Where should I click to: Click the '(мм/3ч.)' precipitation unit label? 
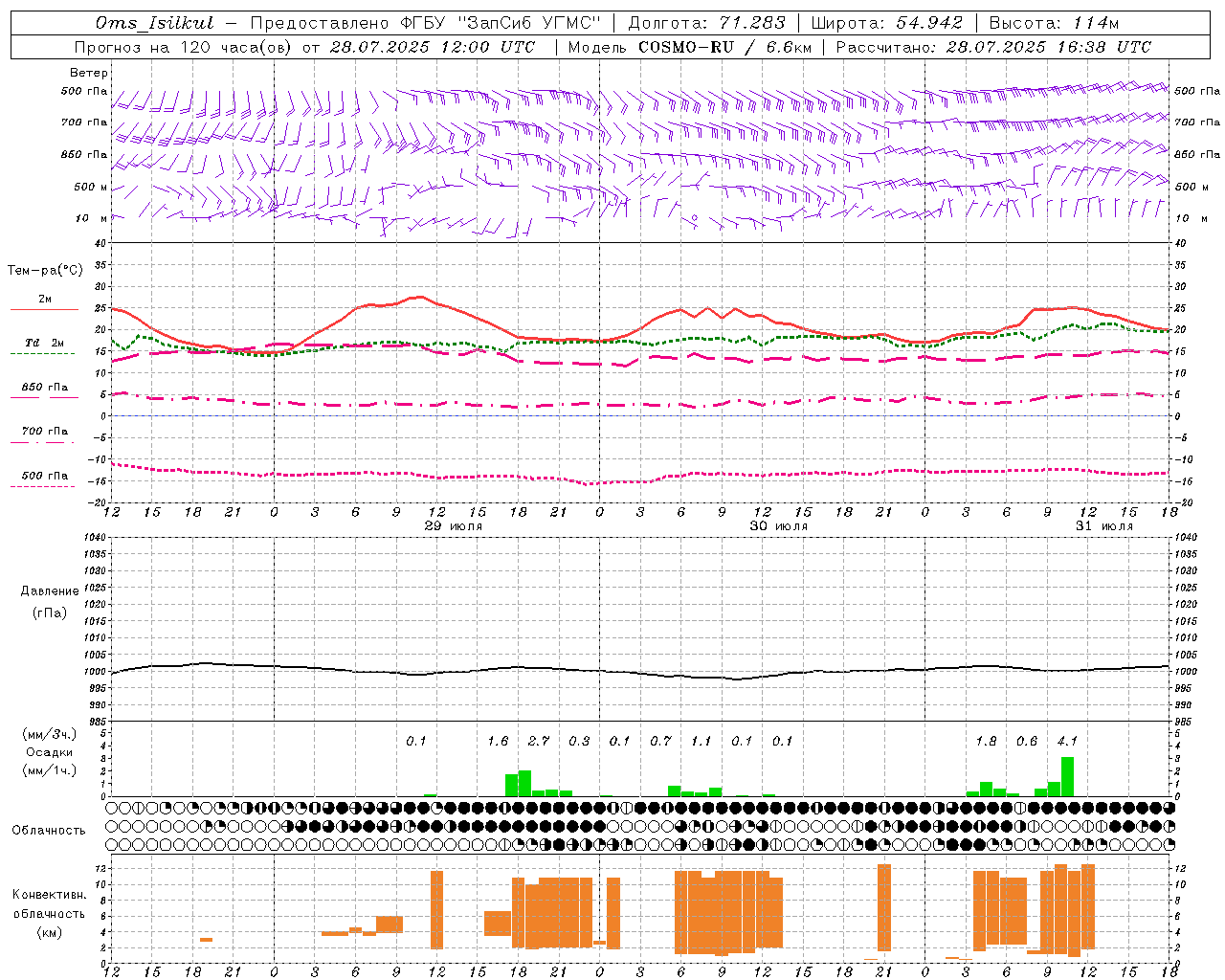pos(50,734)
